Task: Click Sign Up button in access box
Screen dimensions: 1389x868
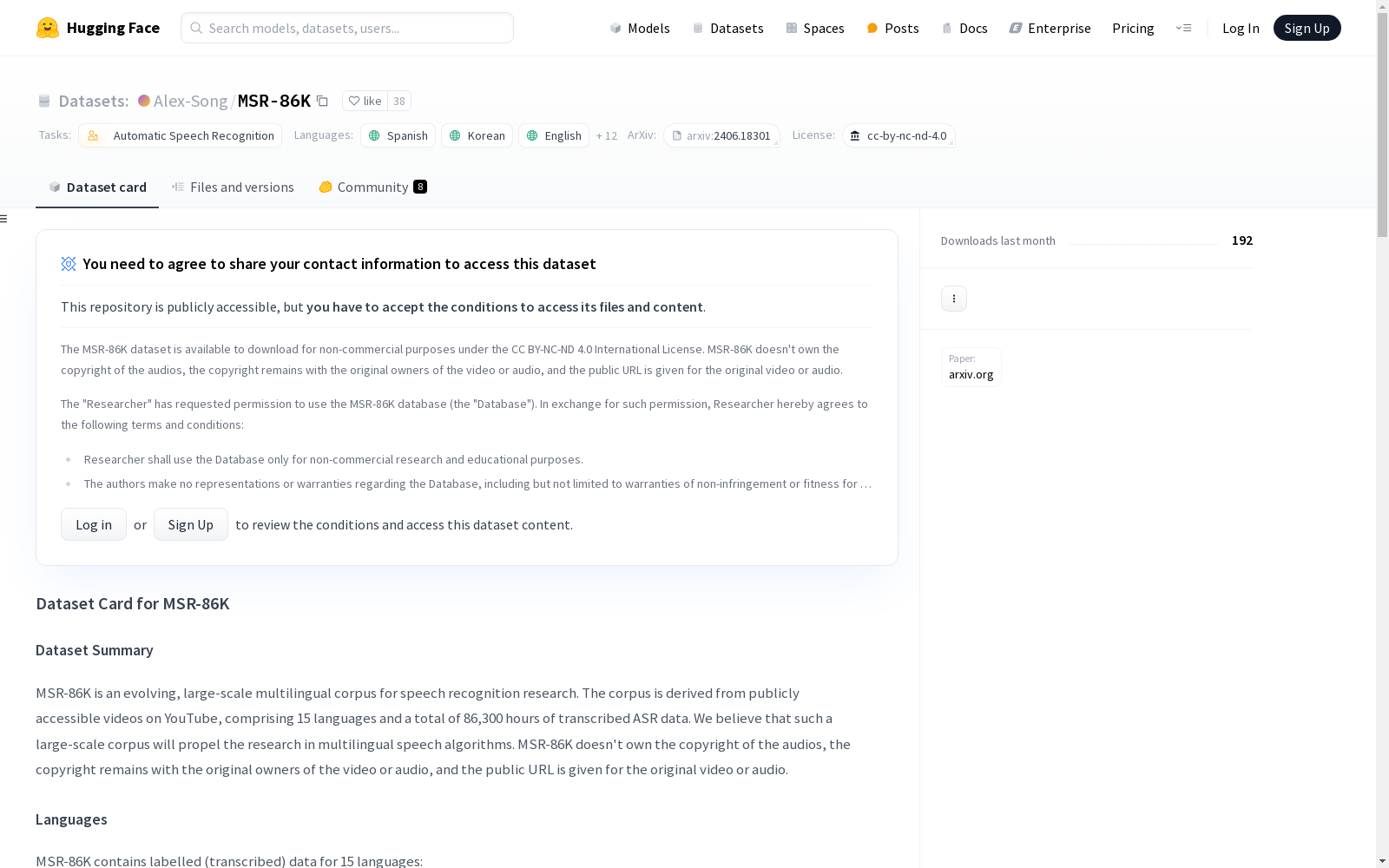Action: point(191,524)
